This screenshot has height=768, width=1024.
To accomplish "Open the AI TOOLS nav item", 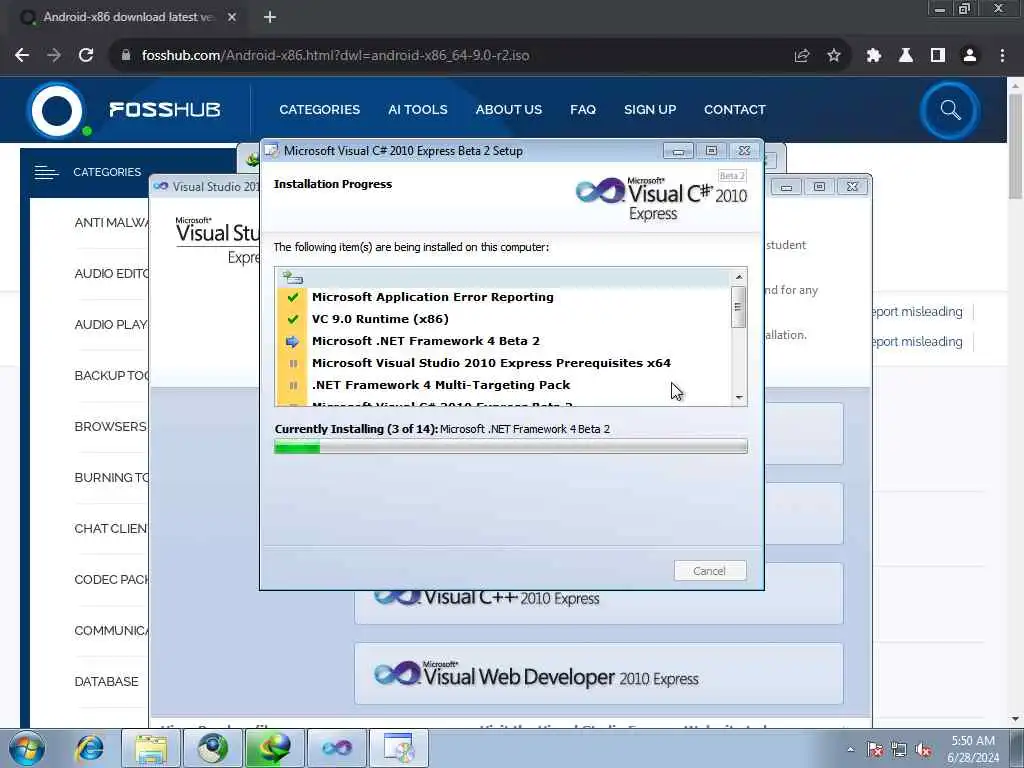I will 418,110.
